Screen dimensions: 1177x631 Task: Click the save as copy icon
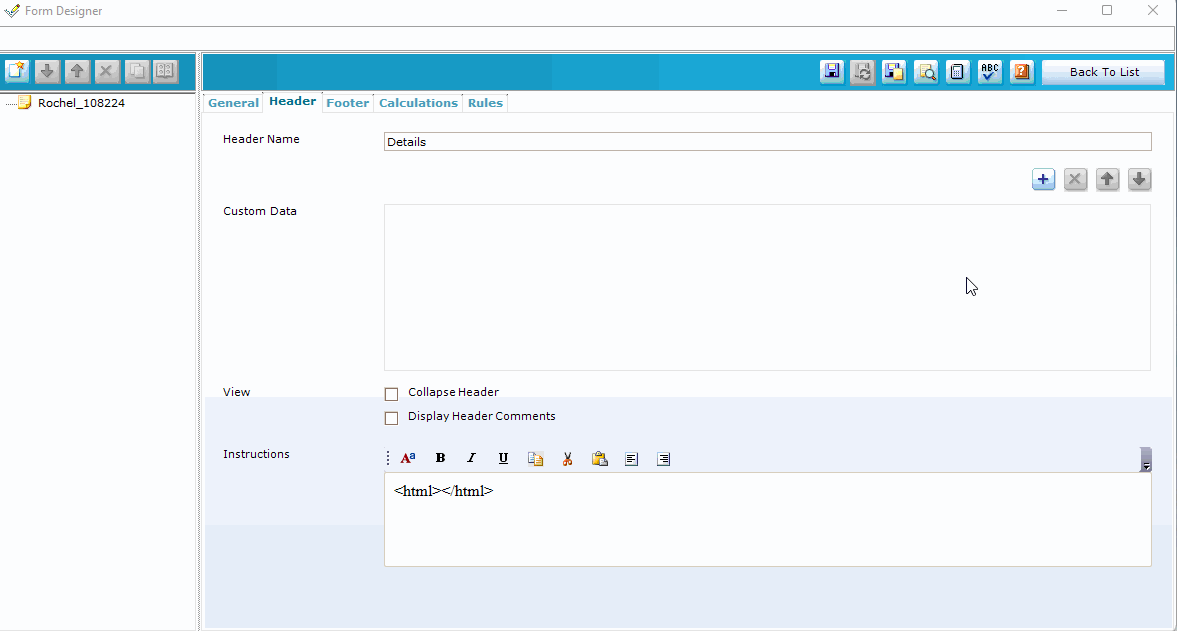[x=894, y=72]
